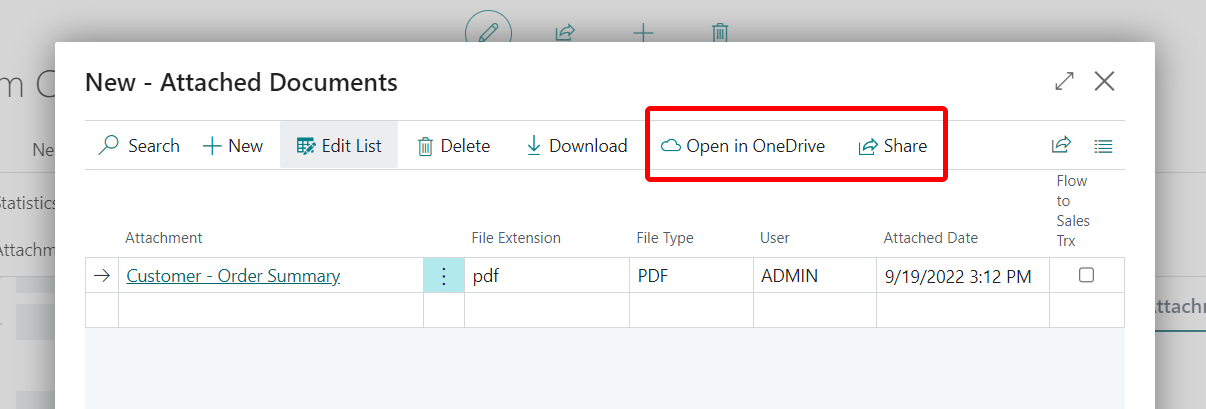Click the Attached Date column header
1206x409 pixels.
[x=930, y=238]
